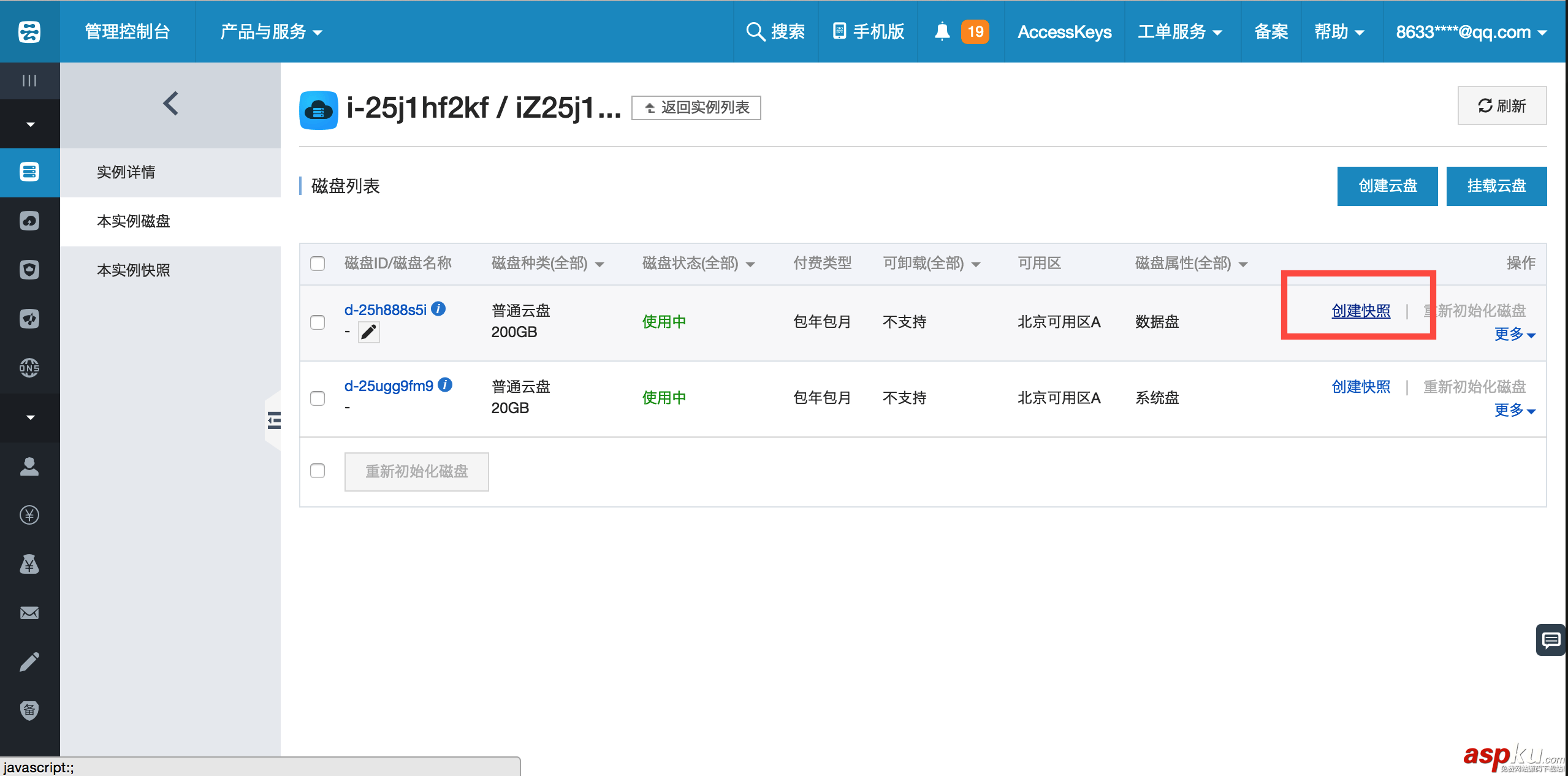Toggle the select-all checkbox in table header
Viewport: 1568px width, 776px height.
[x=318, y=264]
